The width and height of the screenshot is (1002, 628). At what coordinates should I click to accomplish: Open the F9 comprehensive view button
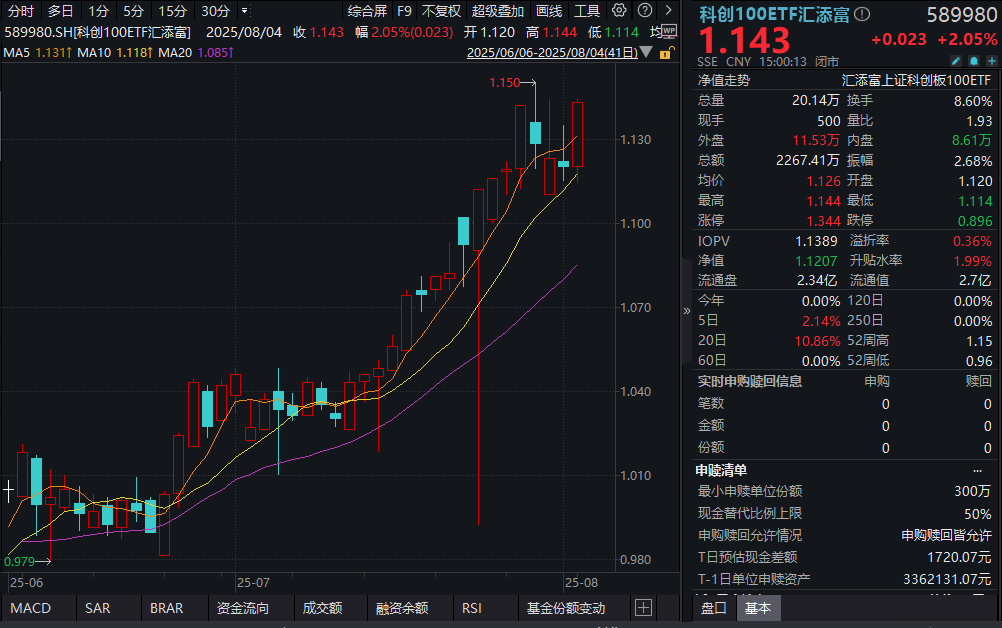coord(405,10)
